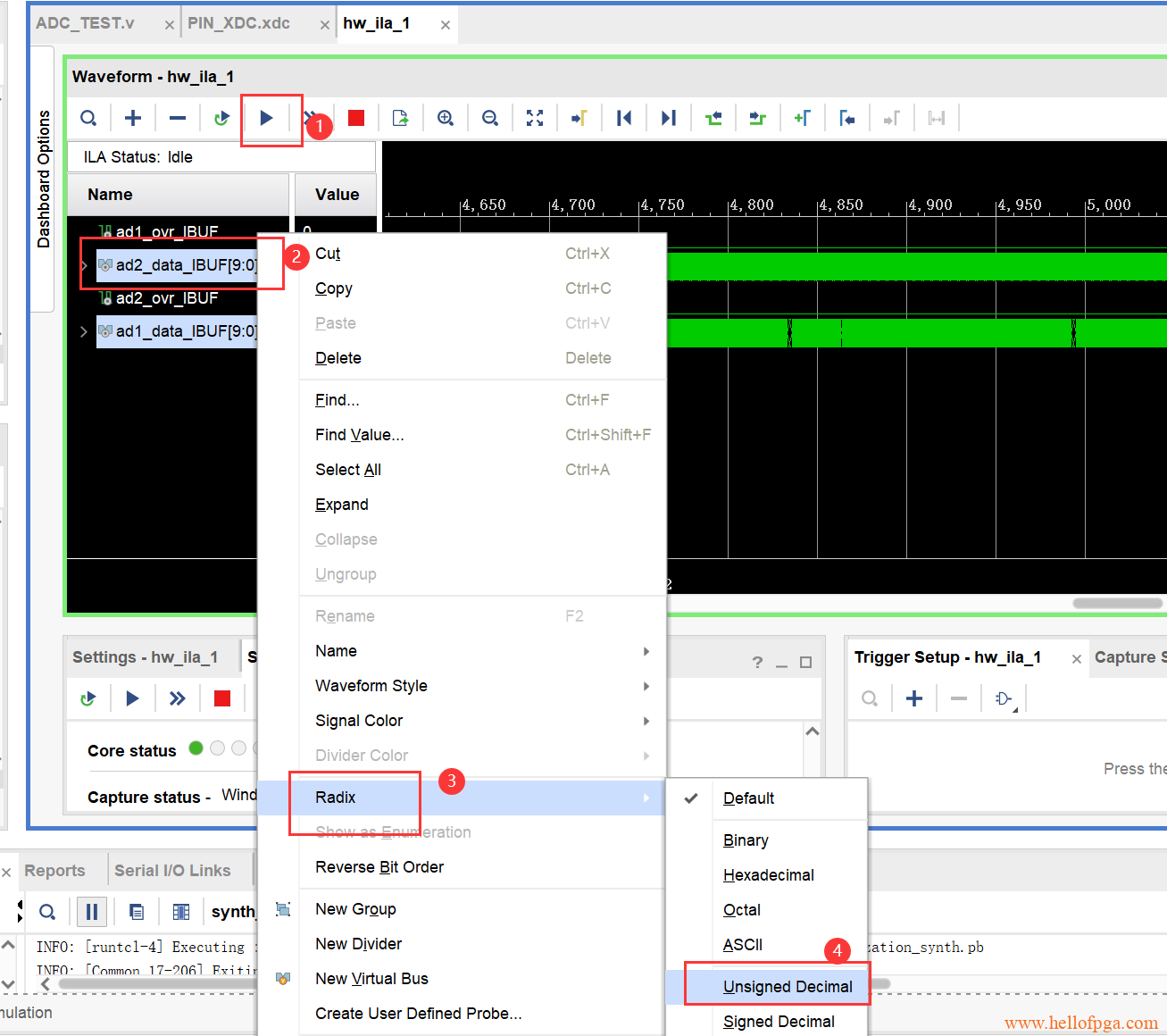
Task: Choose Unsigned Decimal from the Radix submenu
Action: pos(787,987)
